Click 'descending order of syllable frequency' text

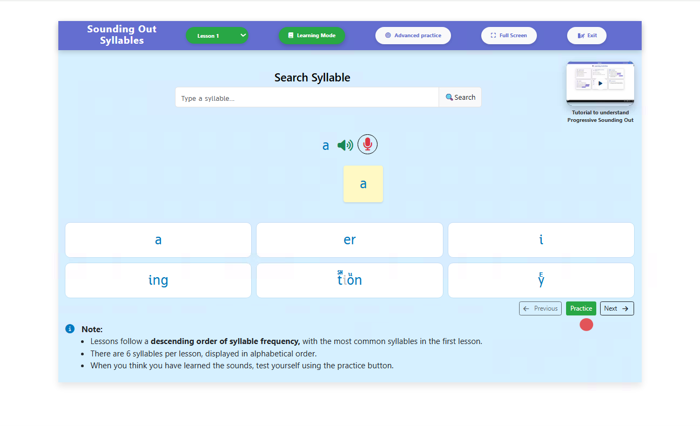(225, 341)
